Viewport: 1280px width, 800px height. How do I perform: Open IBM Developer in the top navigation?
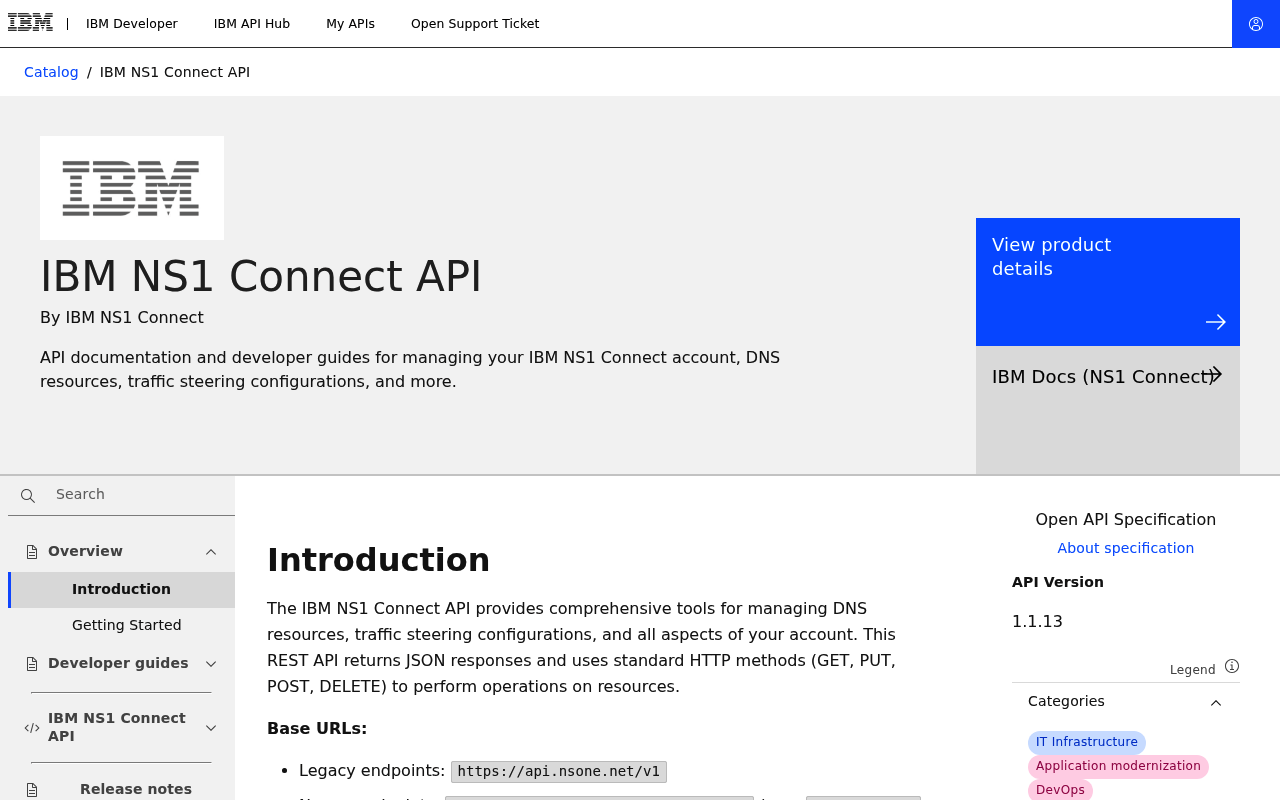tap(132, 24)
